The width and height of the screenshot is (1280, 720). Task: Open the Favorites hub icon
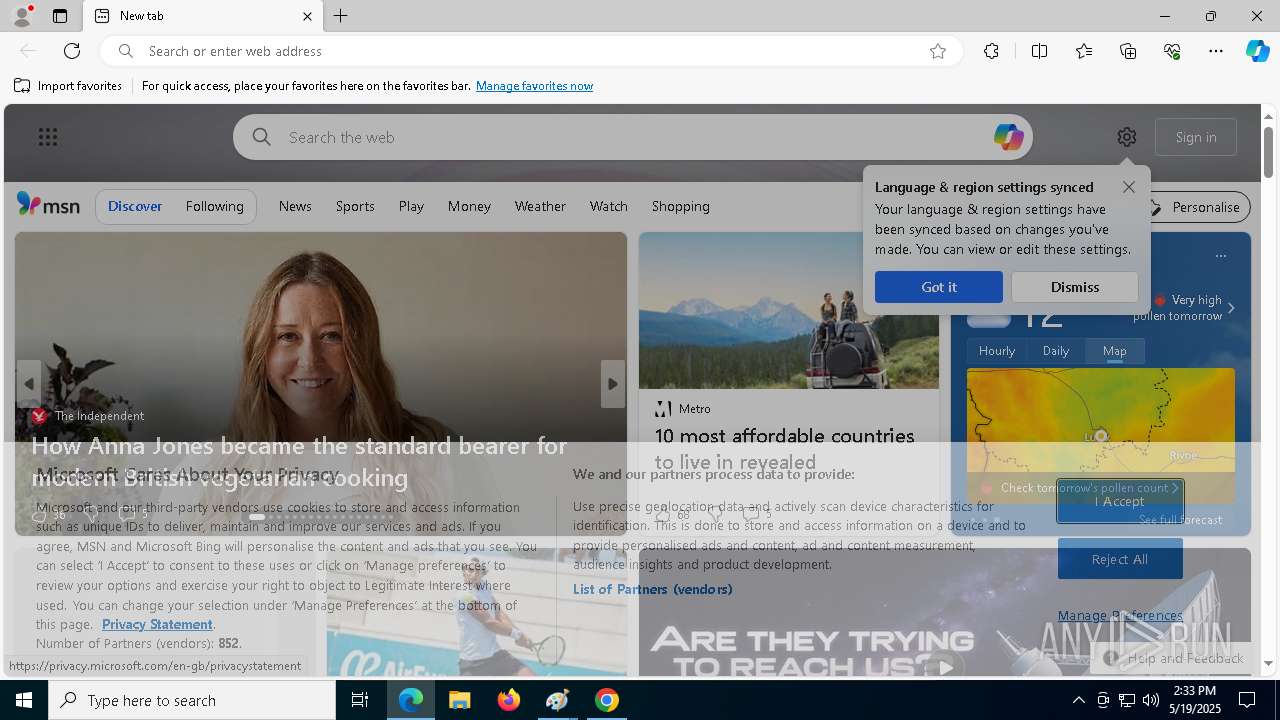(1084, 51)
